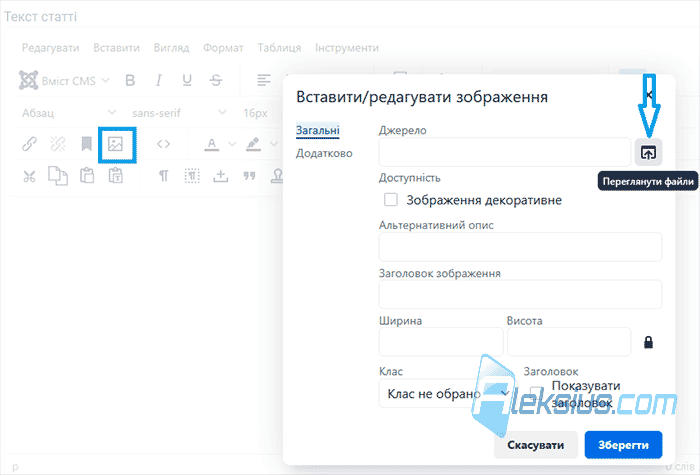
Task: Click the Заголовок зображення input field
Action: pyautogui.click(x=520, y=294)
